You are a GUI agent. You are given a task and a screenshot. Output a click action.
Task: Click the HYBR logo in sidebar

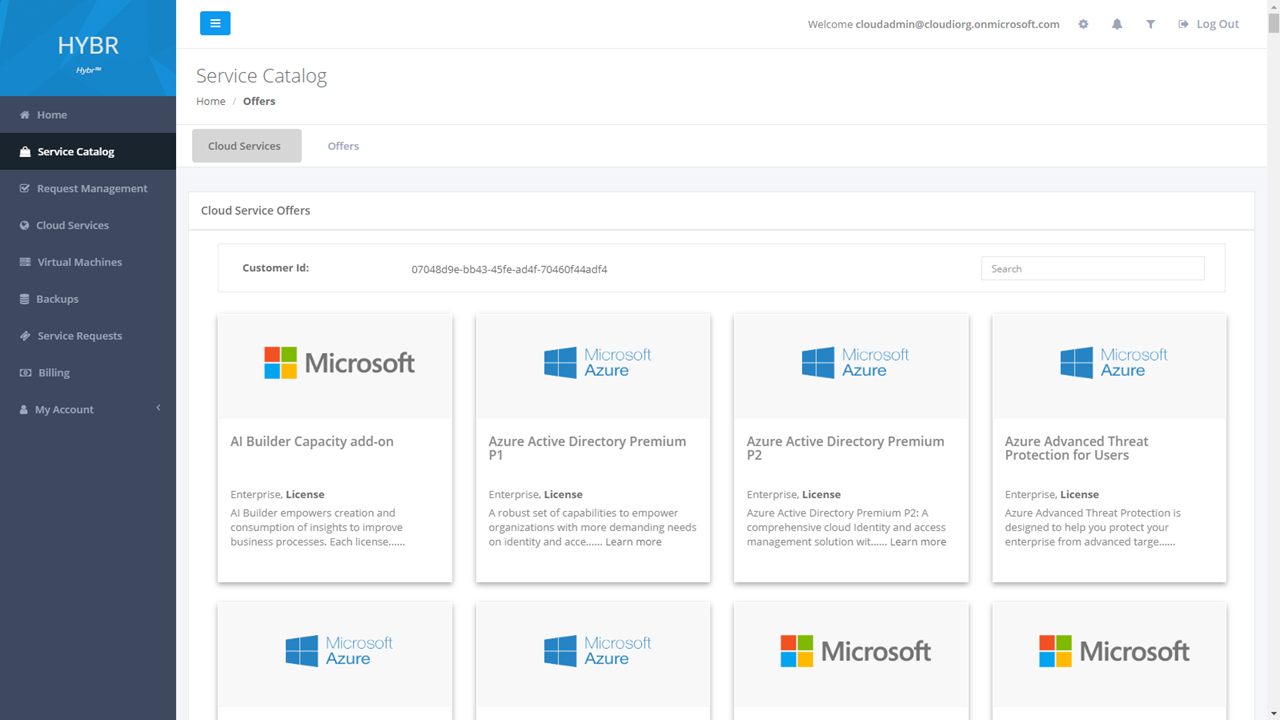click(88, 47)
